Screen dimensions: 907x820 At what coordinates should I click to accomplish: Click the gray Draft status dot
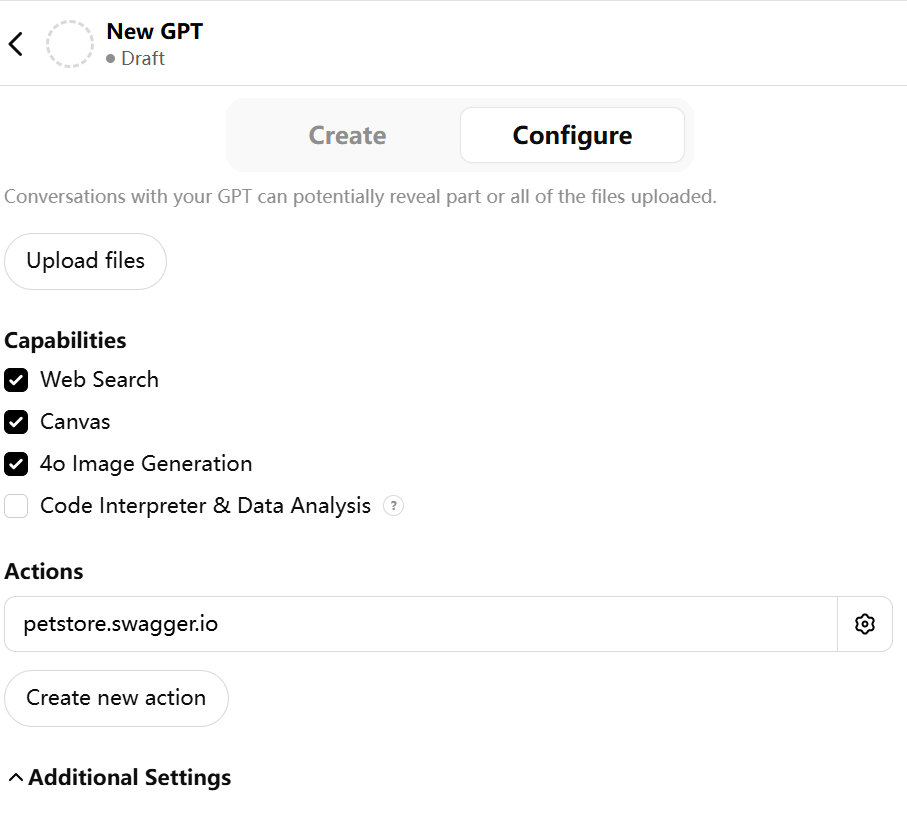coord(111,59)
